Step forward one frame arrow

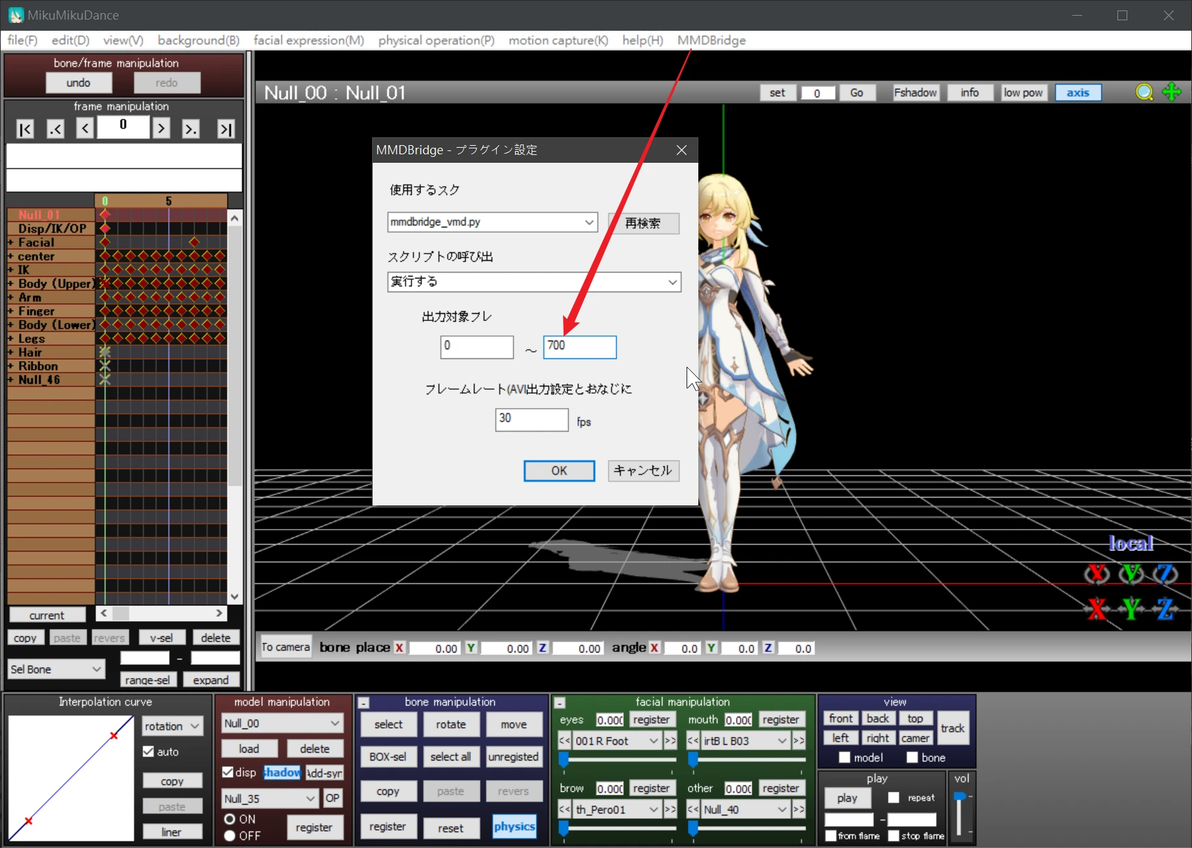click(x=160, y=129)
